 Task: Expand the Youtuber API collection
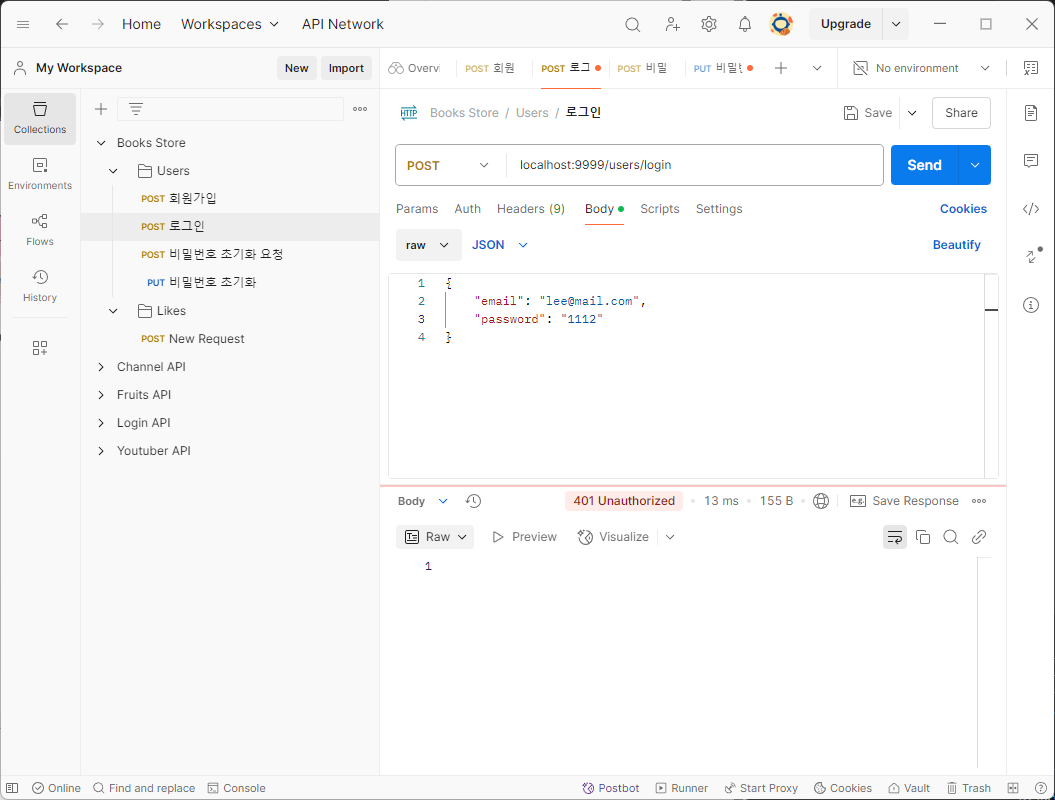point(101,451)
